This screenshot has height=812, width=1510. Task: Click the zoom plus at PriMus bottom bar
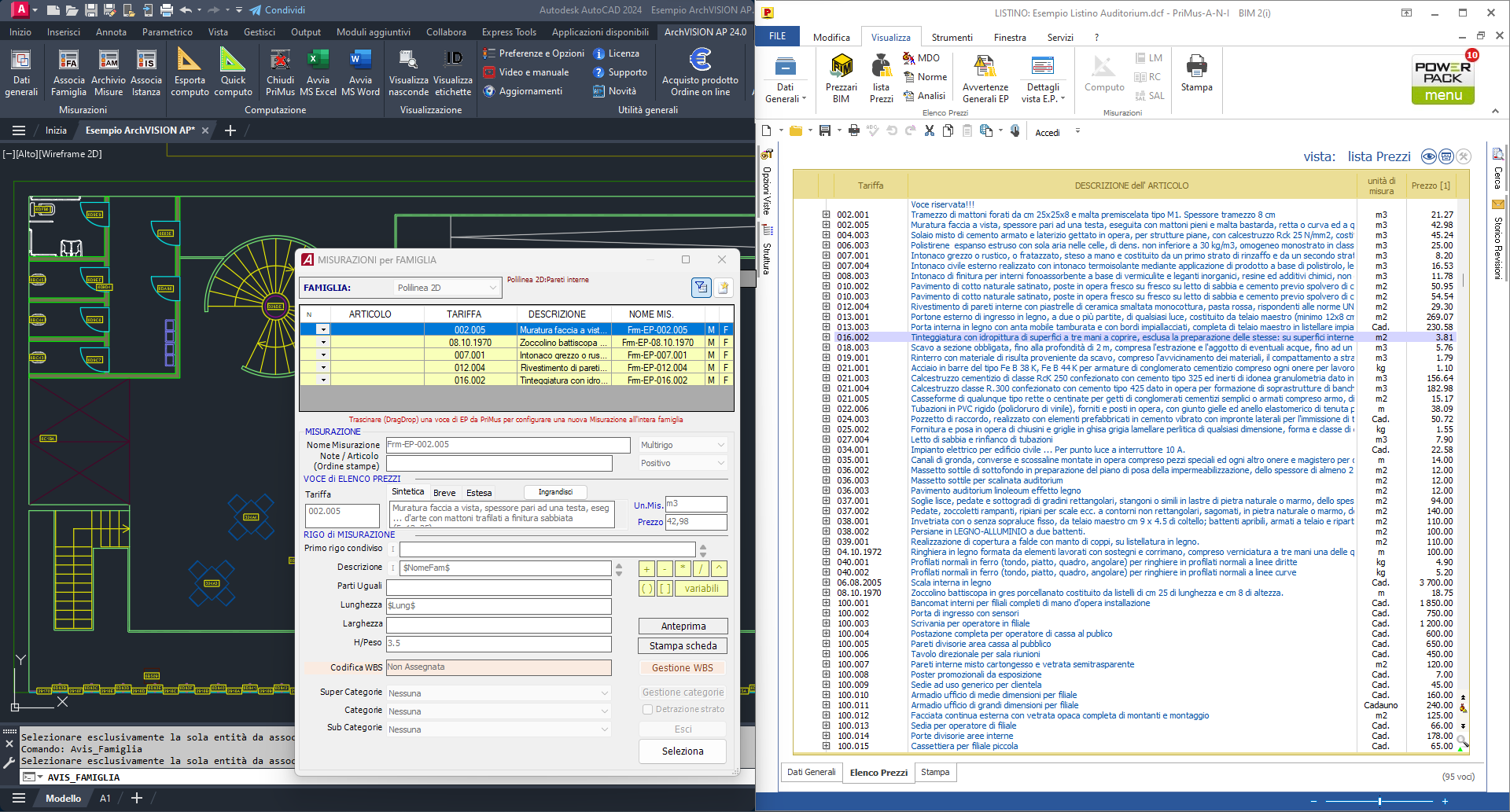(1445, 801)
